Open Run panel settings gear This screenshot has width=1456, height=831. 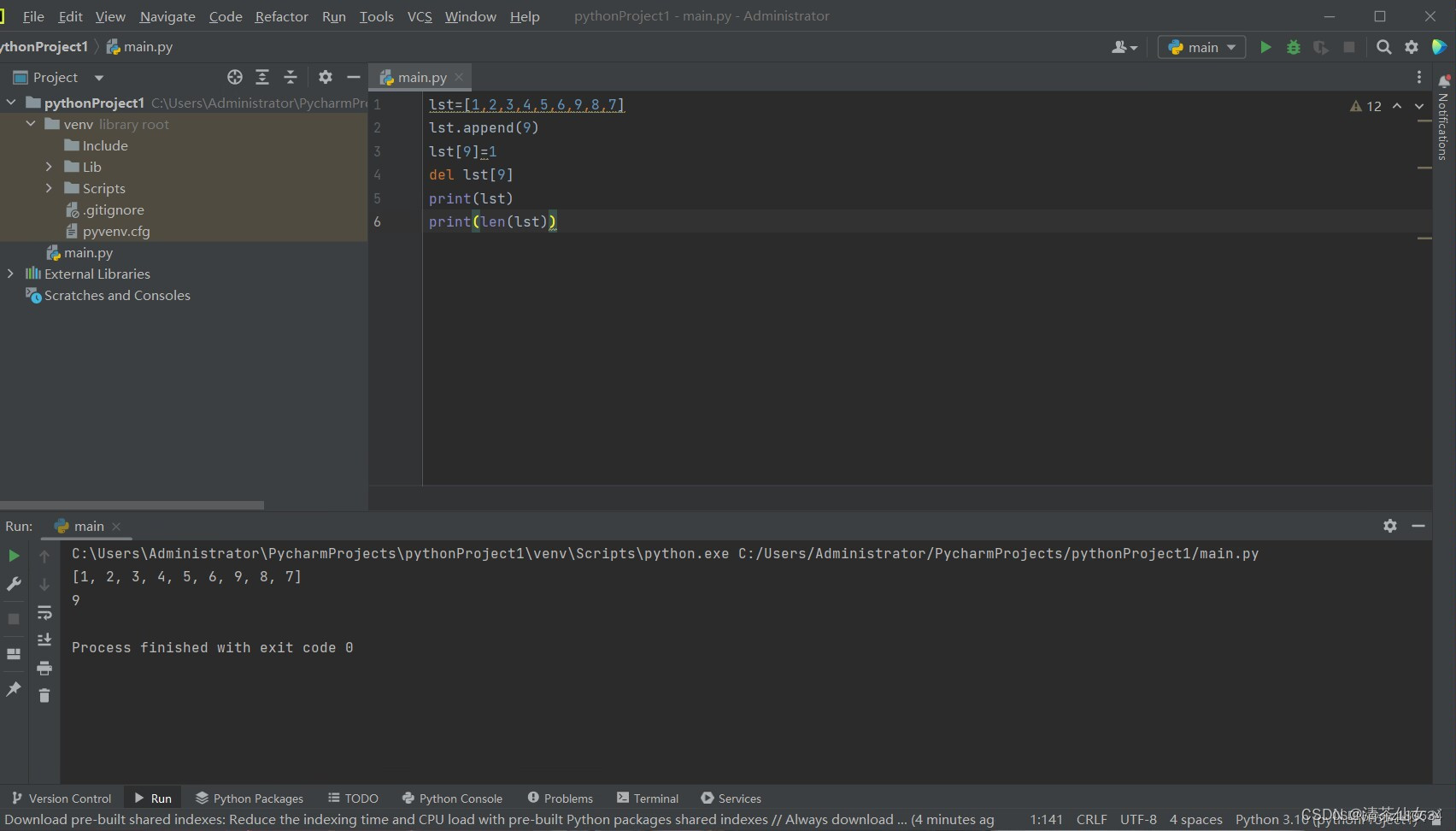pyautogui.click(x=1390, y=526)
